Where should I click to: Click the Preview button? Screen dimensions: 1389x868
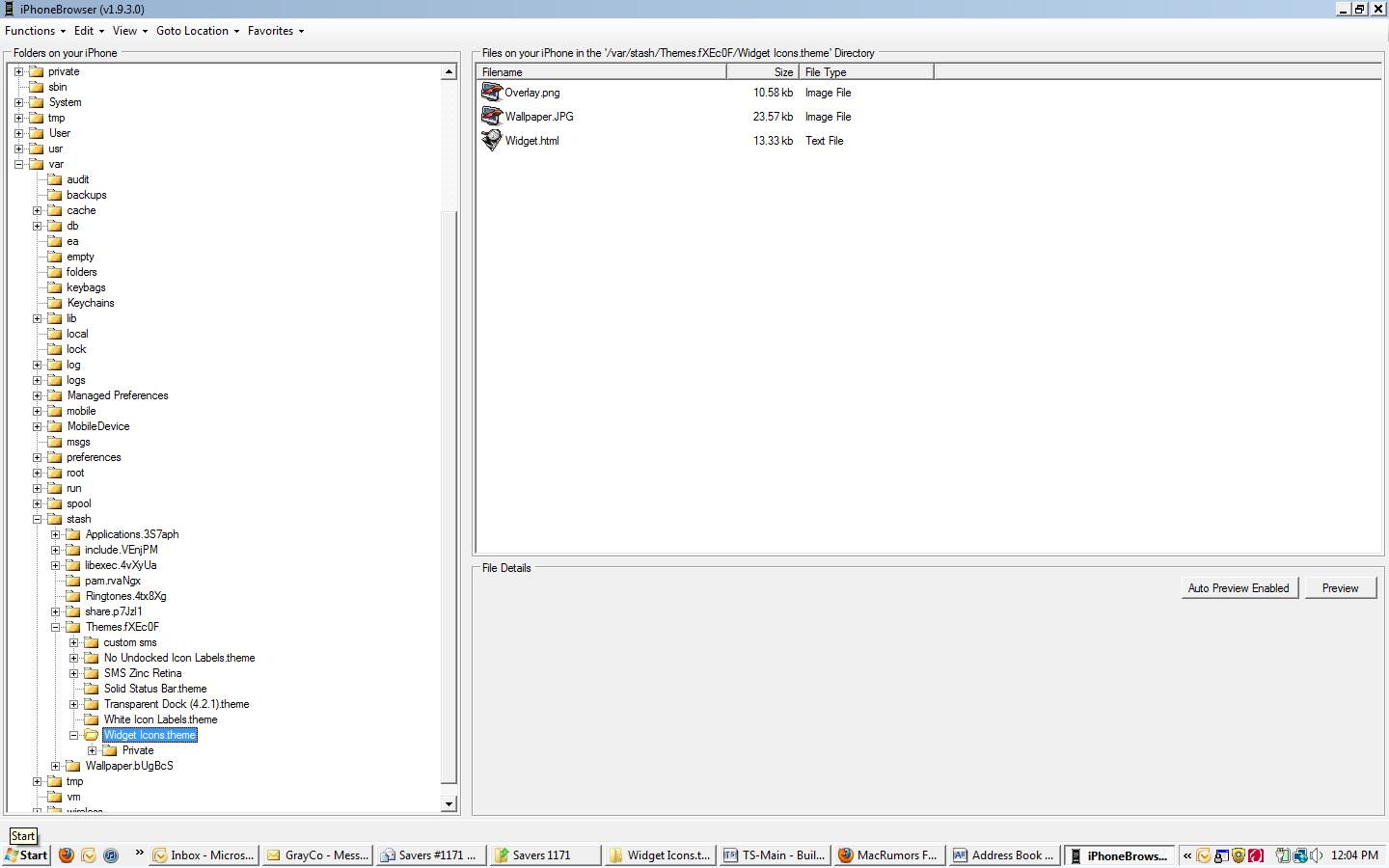tap(1340, 588)
